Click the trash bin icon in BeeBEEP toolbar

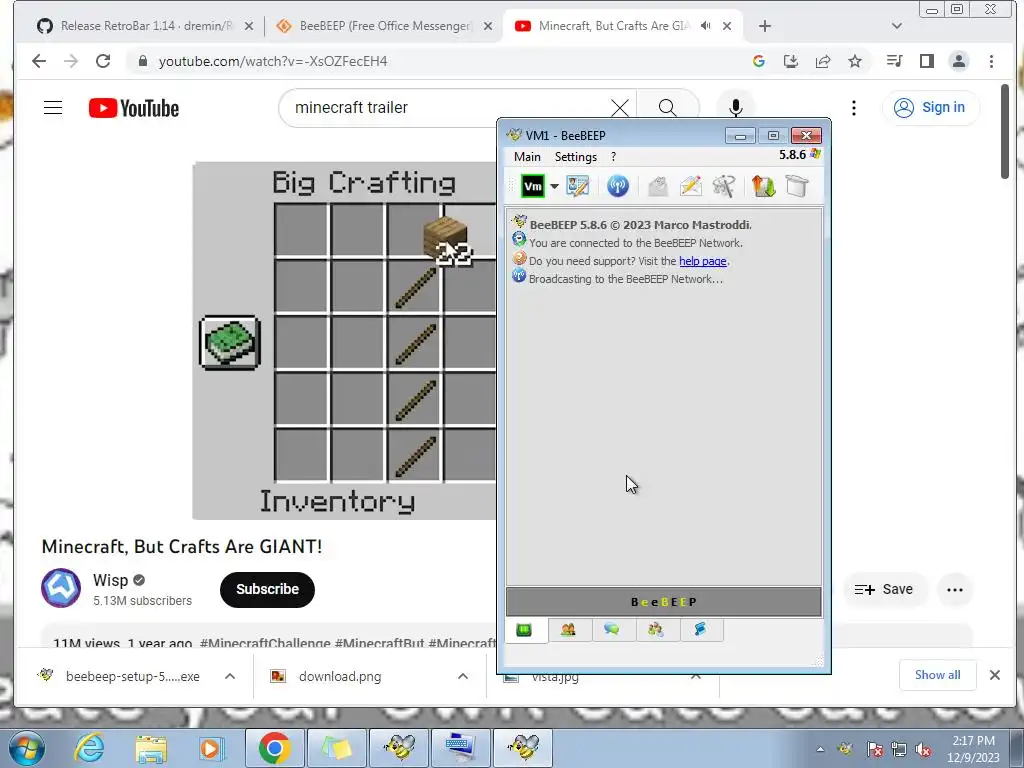click(x=797, y=187)
